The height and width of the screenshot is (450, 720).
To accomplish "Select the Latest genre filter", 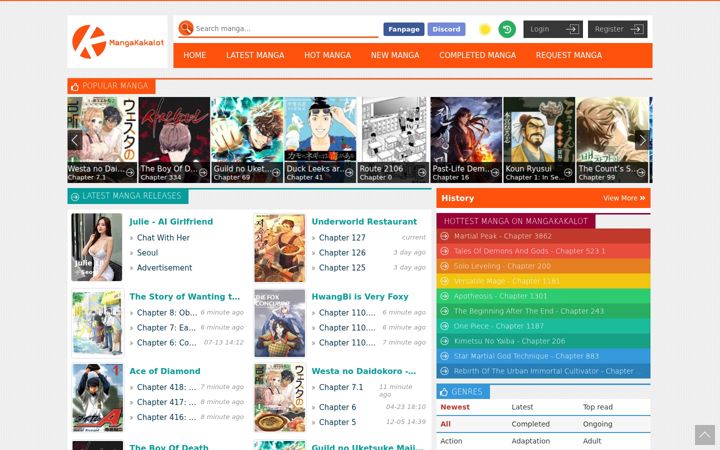I will pos(522,407).
